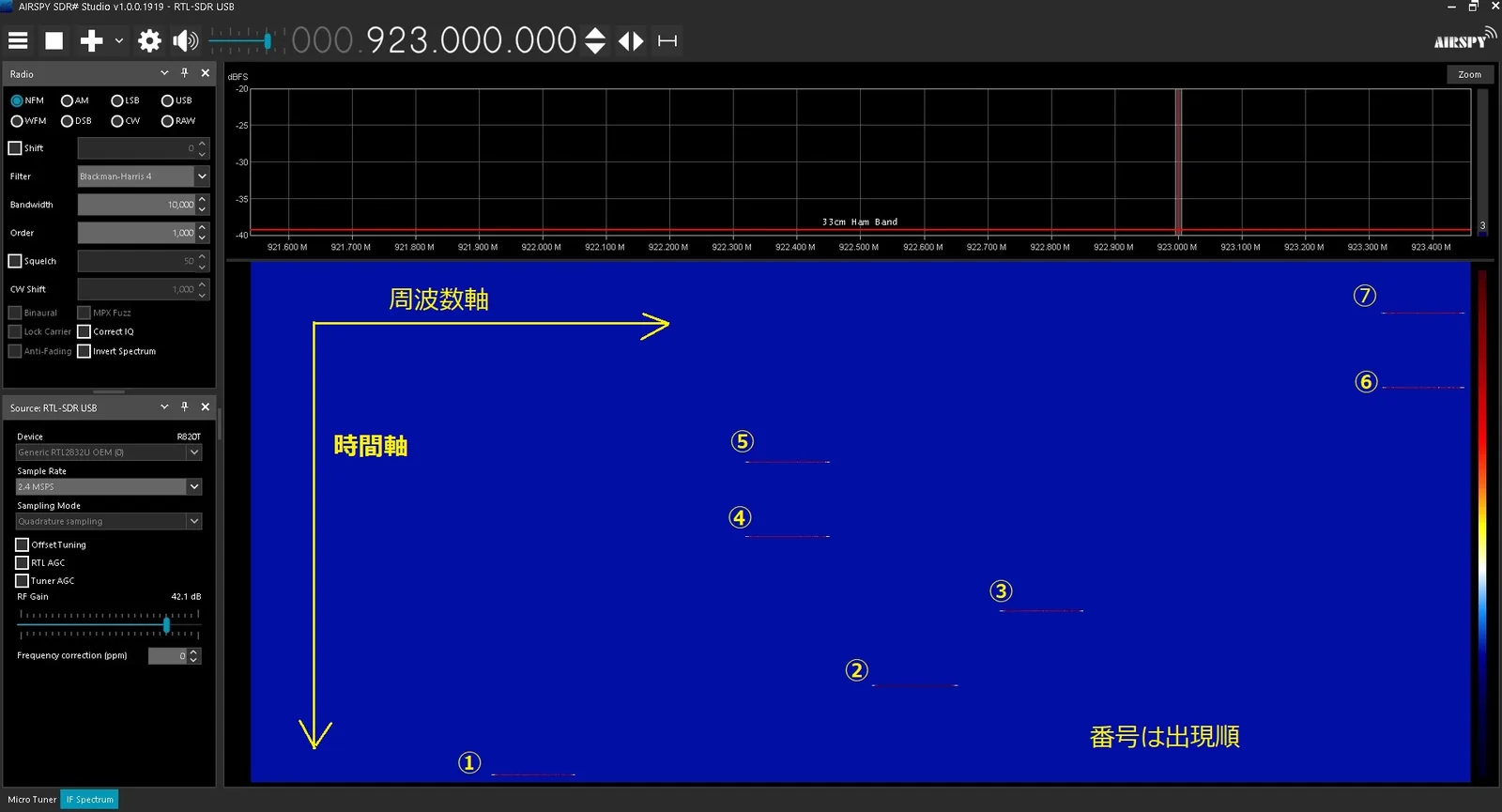This screenshot has width=1502, height=812.
Task: Click the left-right tuning style icon
Action: click(631, 40)
